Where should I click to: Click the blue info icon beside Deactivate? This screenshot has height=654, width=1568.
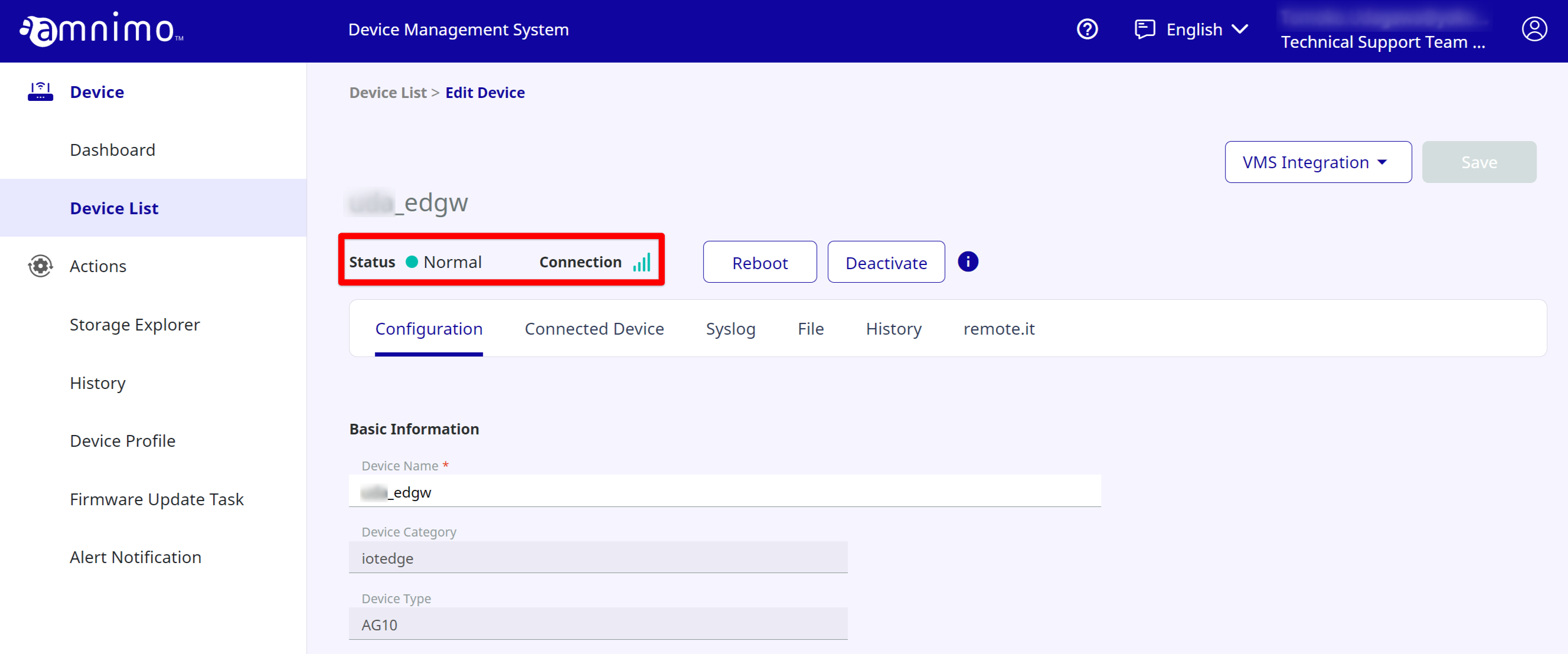[x=968, y=261]
